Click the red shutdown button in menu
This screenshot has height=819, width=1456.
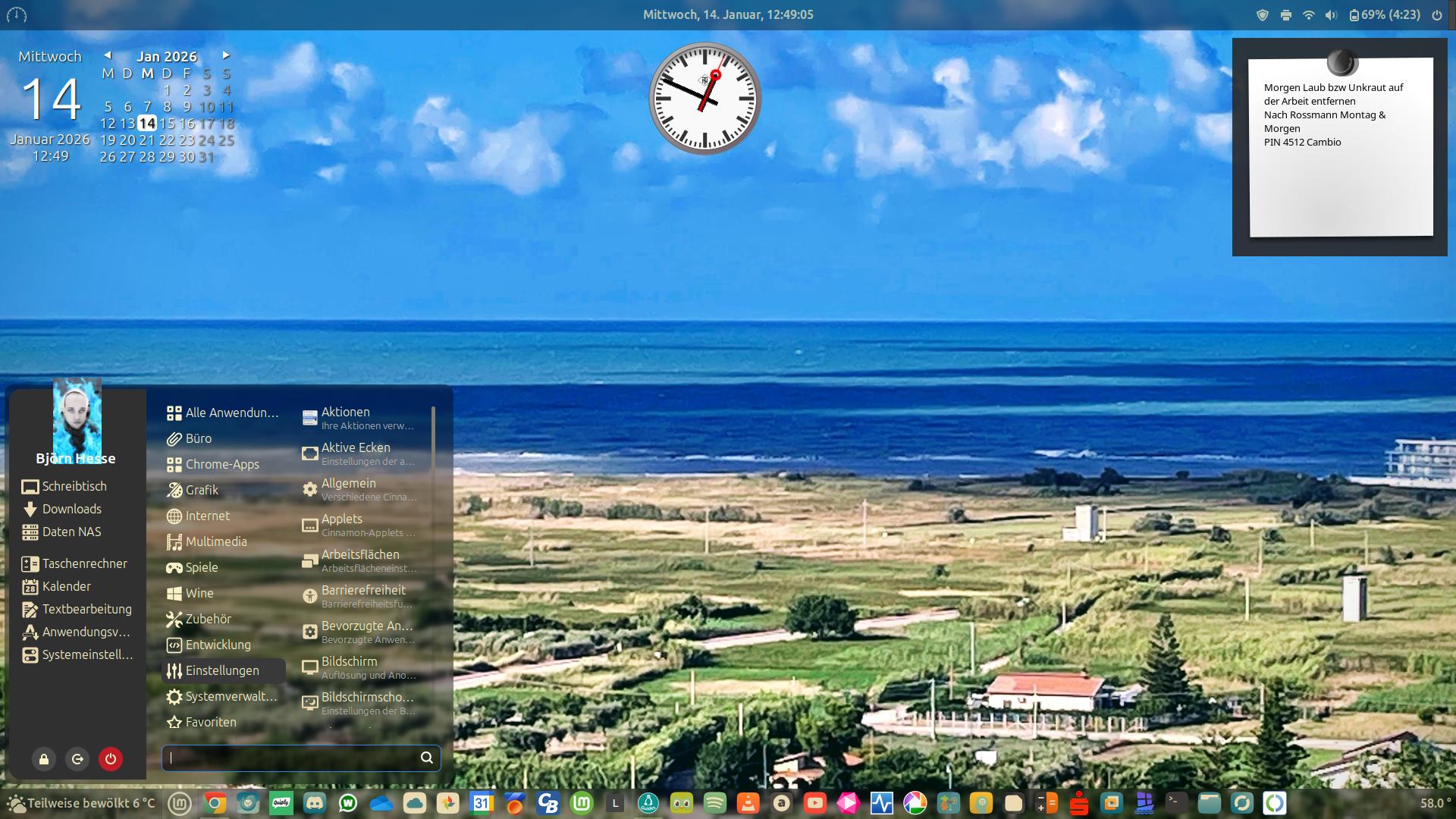point(111,758)
